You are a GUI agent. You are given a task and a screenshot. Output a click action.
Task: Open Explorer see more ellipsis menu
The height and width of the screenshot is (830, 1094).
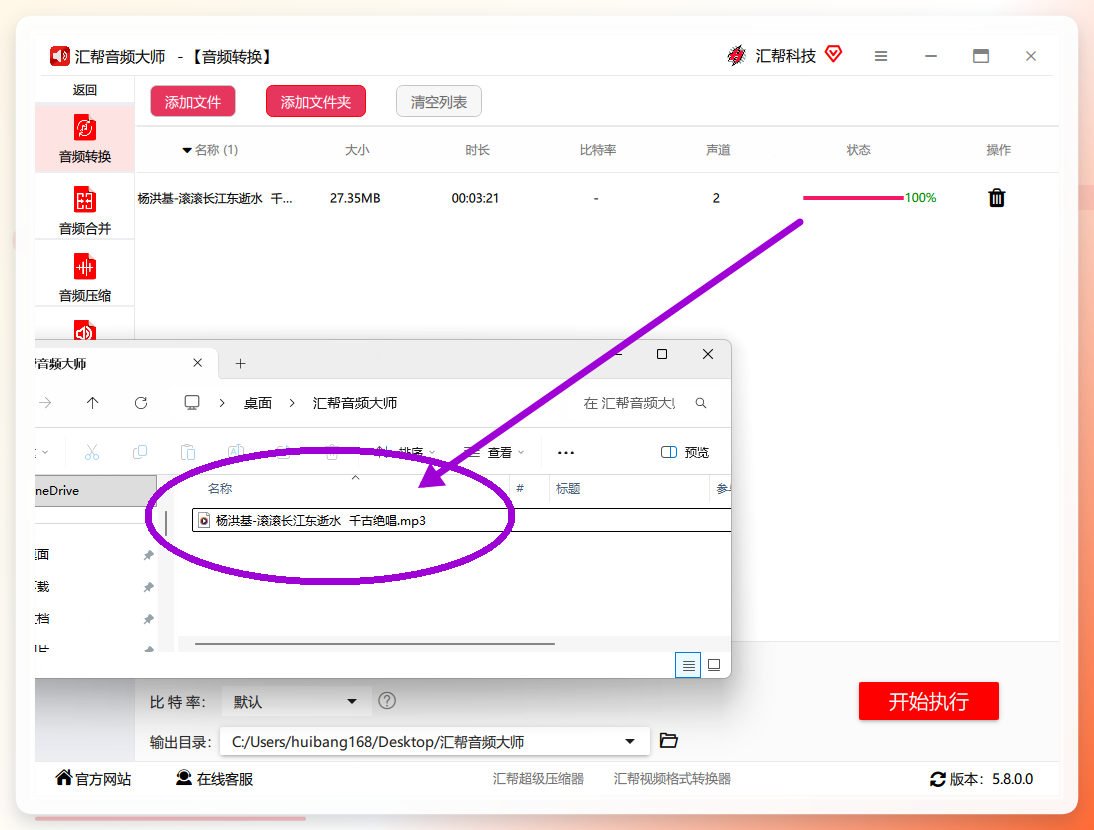[x=566, y=453]
